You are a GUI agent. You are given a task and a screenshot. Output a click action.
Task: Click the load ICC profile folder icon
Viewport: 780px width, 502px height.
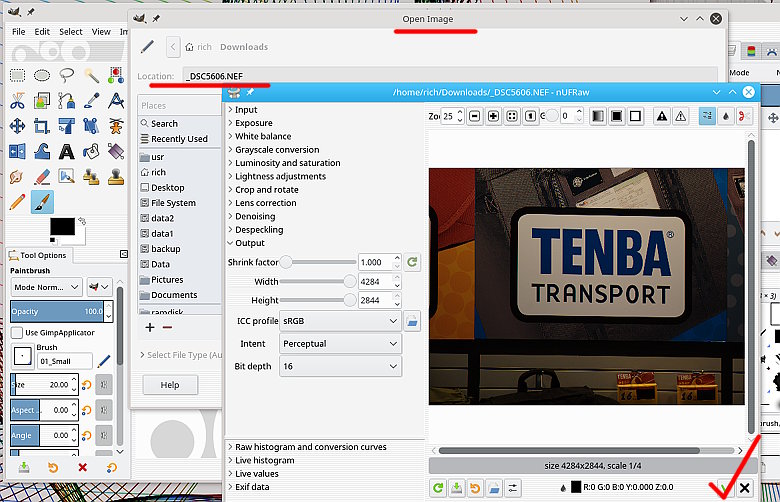412,321
